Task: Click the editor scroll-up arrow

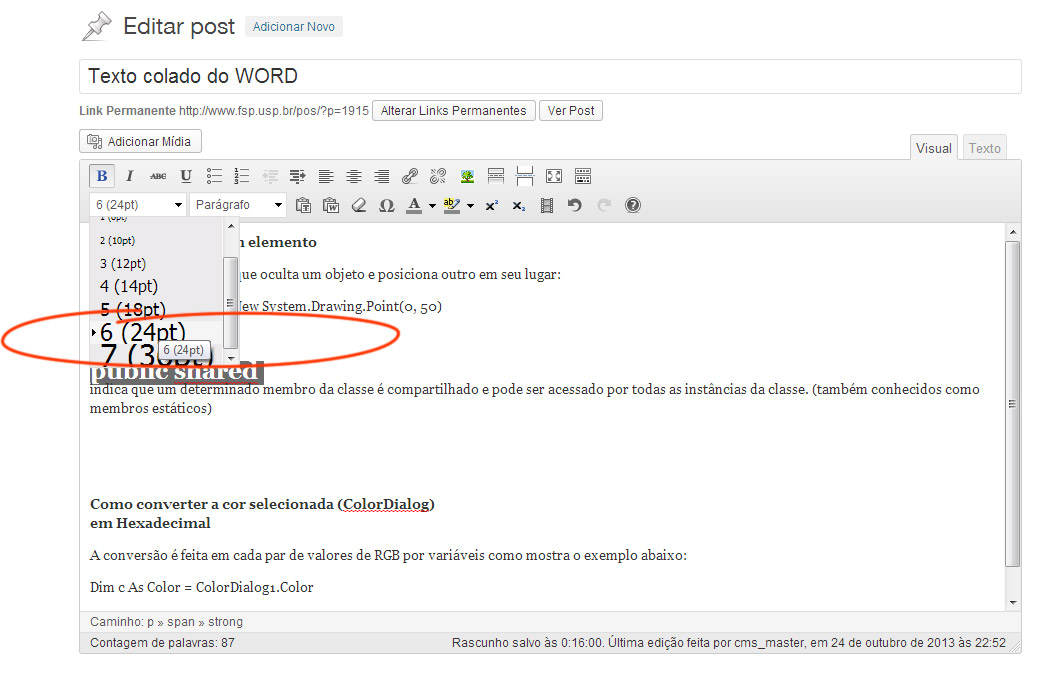Action: click(x=1012, y=232)
